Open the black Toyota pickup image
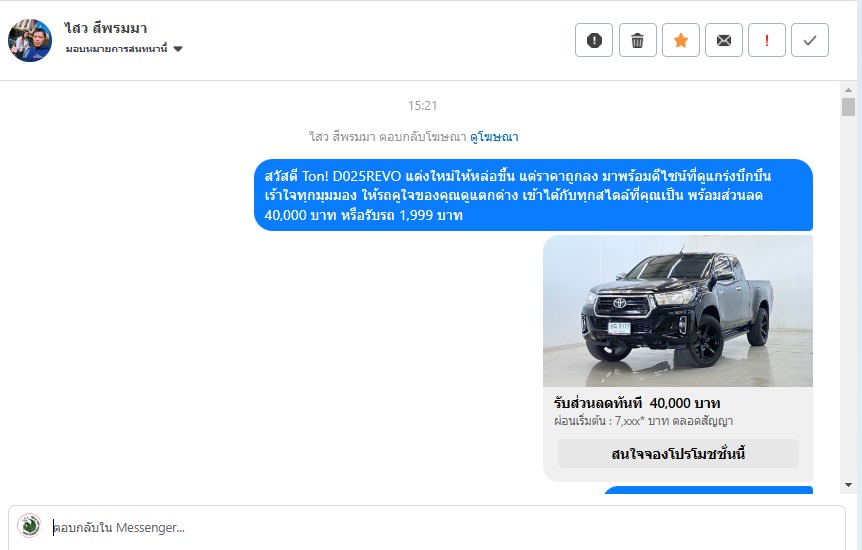Image resolution: width=862 pixels, height=550 pixels. click(x=678, y=311)
